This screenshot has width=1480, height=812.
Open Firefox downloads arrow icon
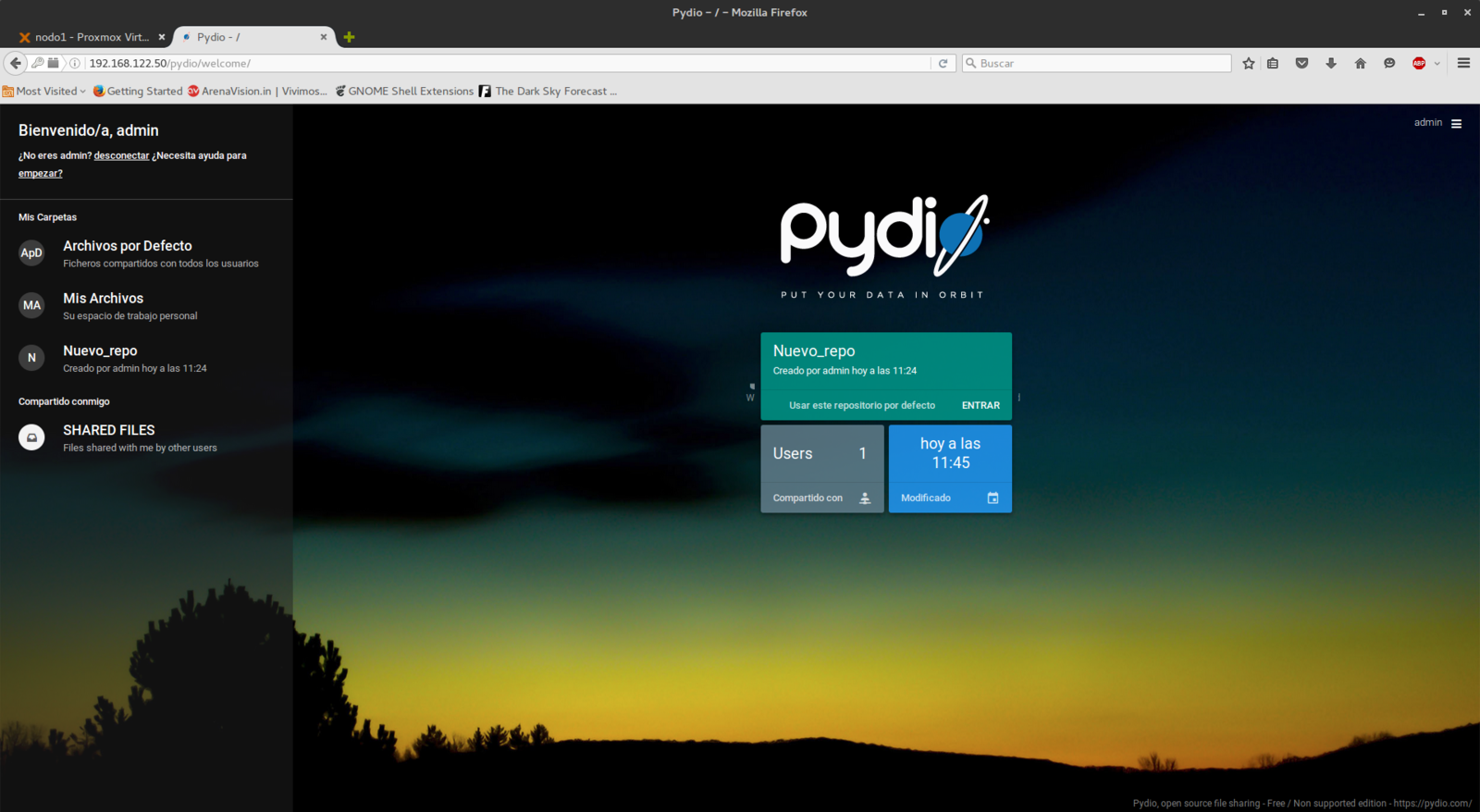(1331, 63)
